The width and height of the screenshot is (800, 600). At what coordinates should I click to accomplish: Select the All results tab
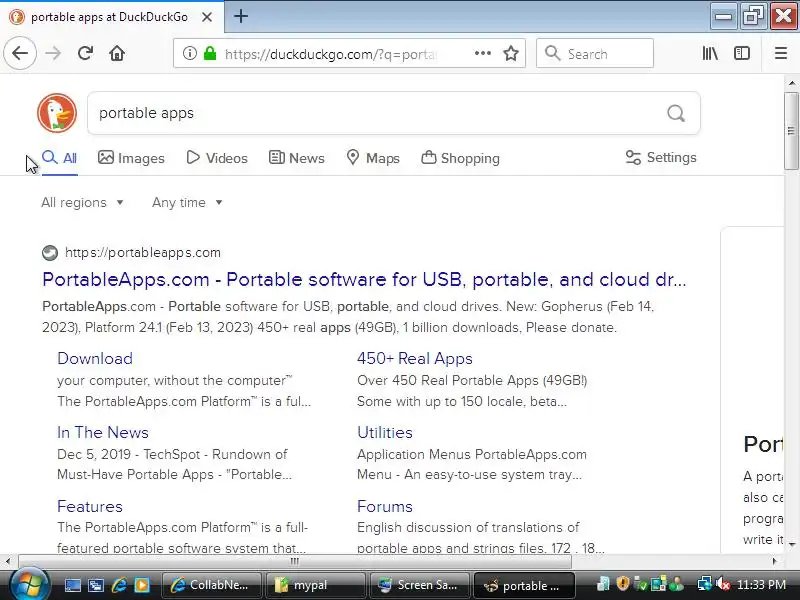59,158
